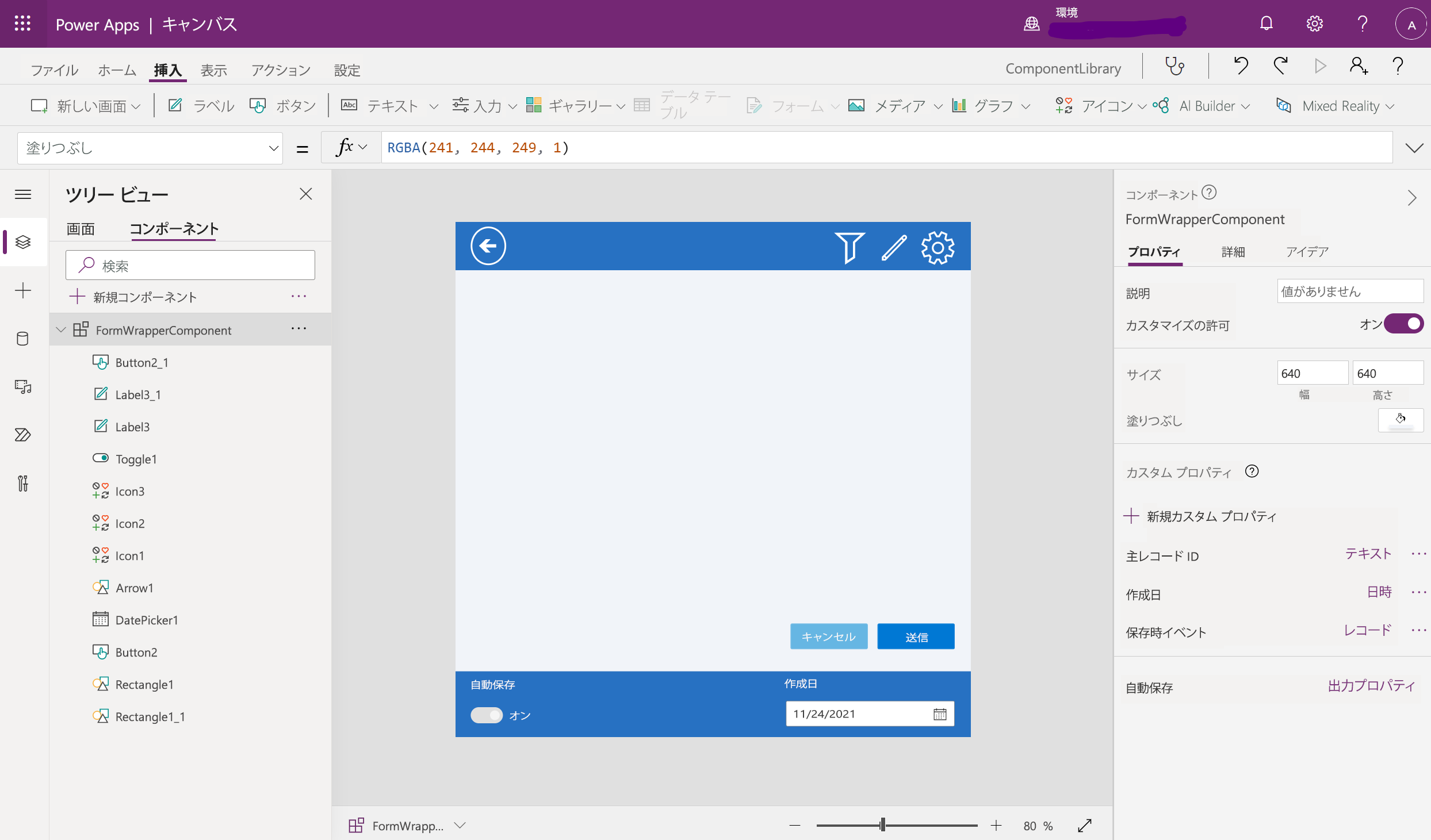Open notifications bell icon
This screenshot has width=1431, height=840.
tap(1267, 24)
